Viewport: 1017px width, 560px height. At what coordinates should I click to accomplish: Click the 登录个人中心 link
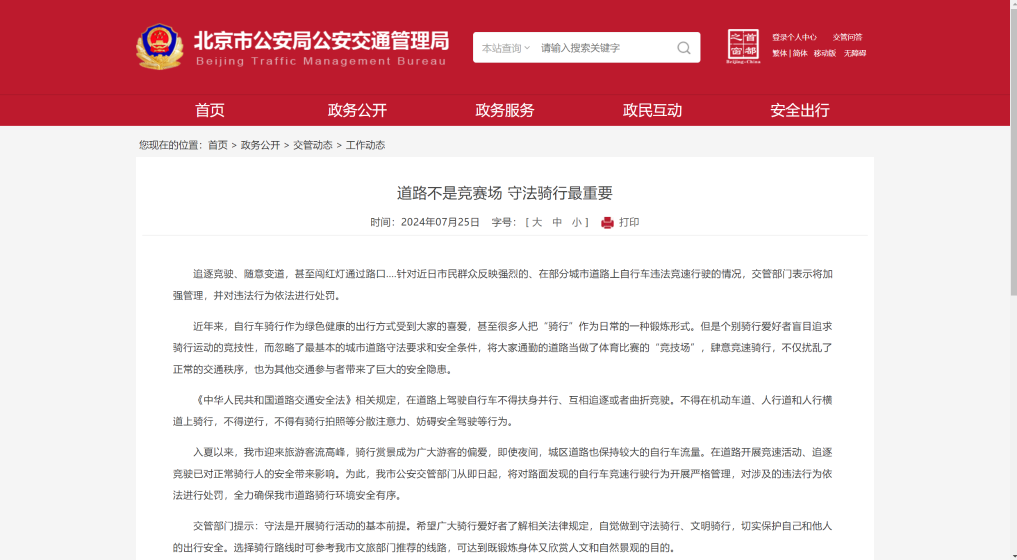[x=794, y=37]
